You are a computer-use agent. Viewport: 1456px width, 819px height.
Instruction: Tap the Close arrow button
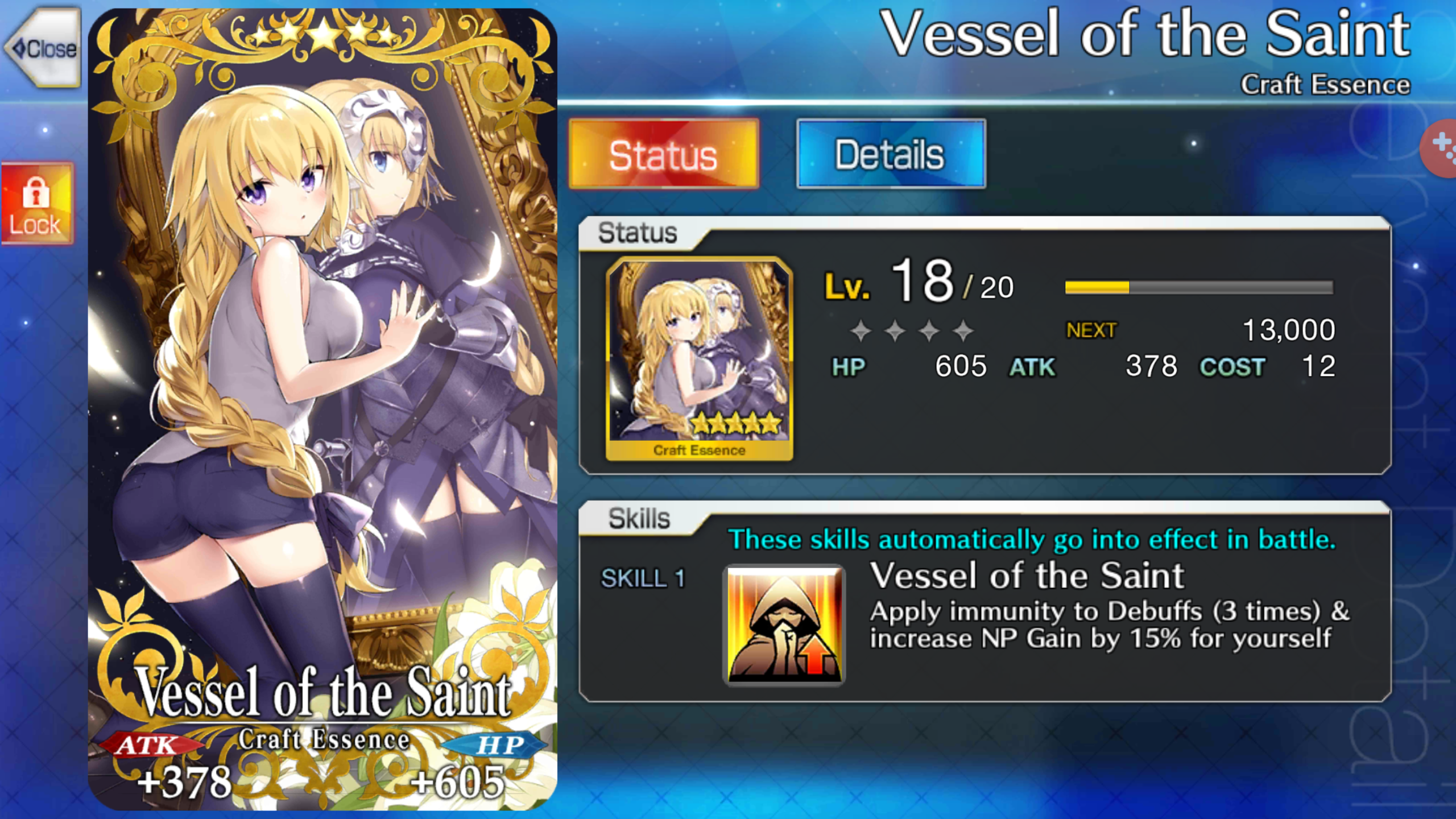point(42,47)
